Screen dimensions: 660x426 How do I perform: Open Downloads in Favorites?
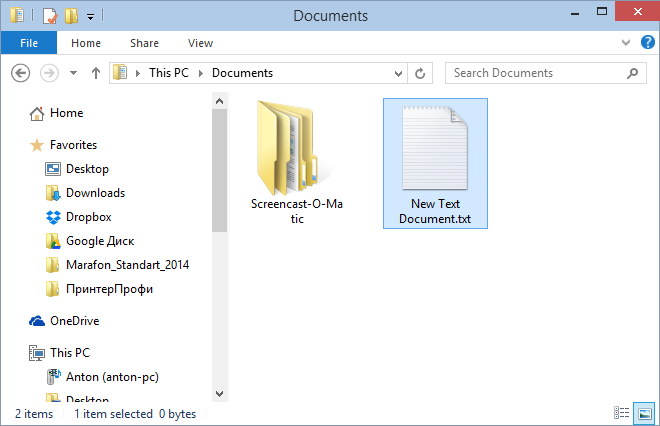[x=96, y=193]
